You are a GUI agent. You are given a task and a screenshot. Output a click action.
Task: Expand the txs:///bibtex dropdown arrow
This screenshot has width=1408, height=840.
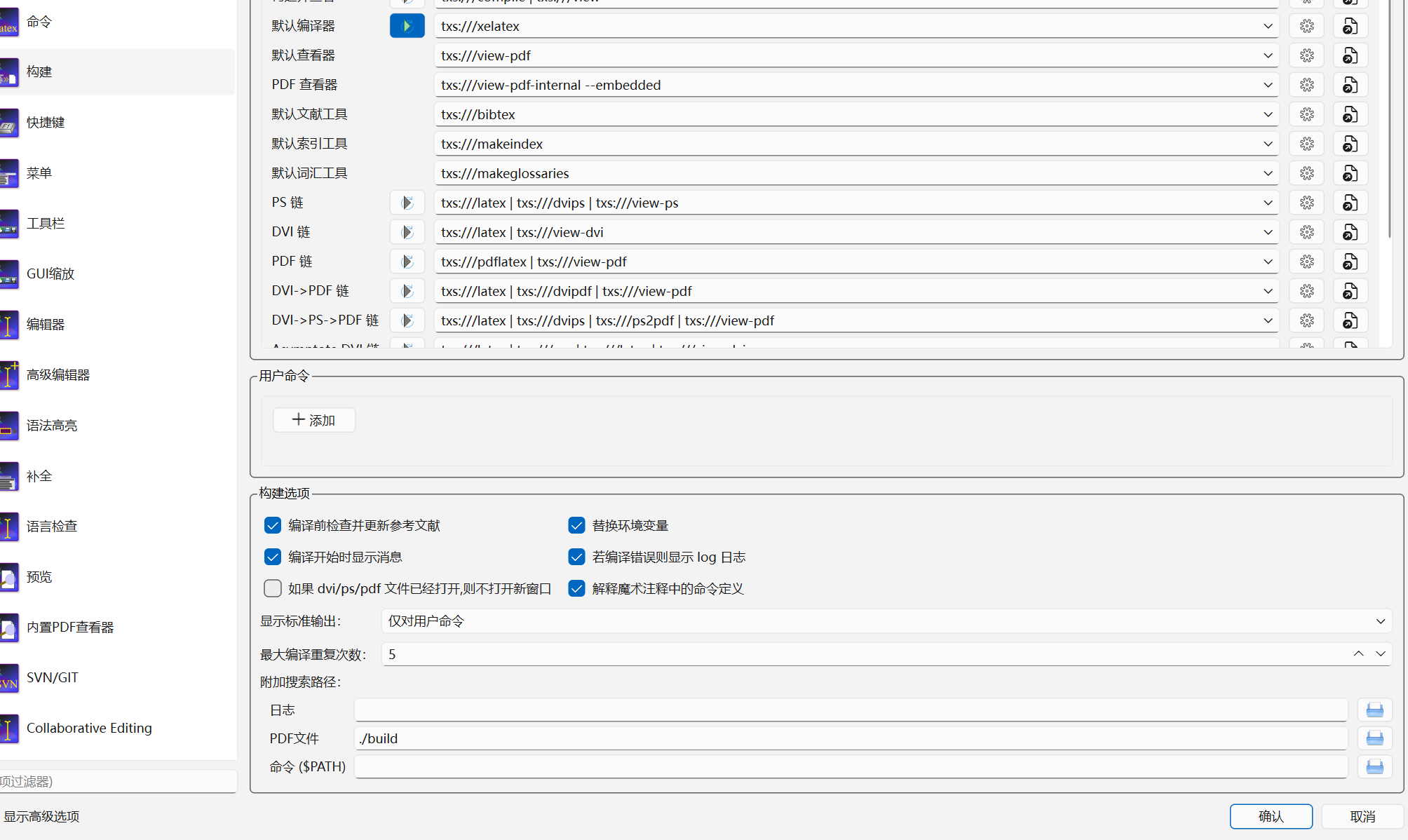point(1268,114)
